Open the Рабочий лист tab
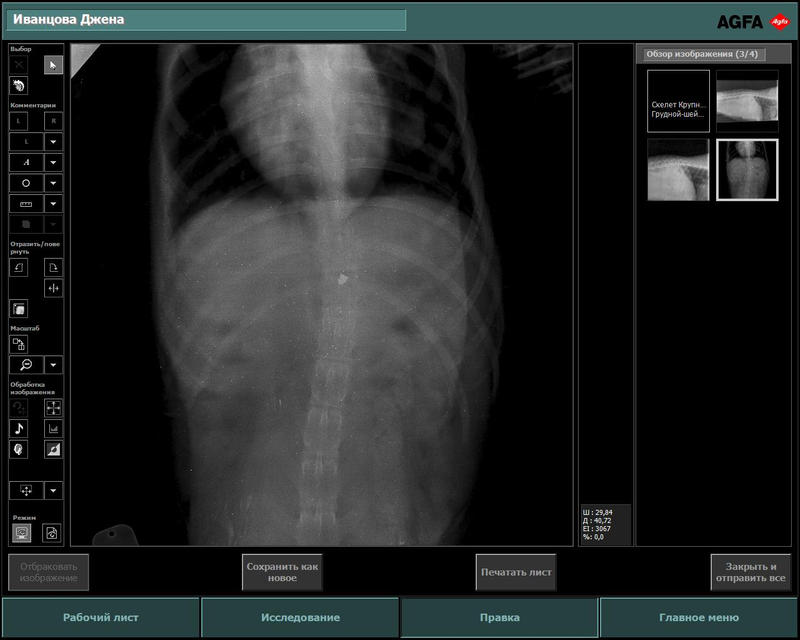800x640 pixels. pos(101,618)
